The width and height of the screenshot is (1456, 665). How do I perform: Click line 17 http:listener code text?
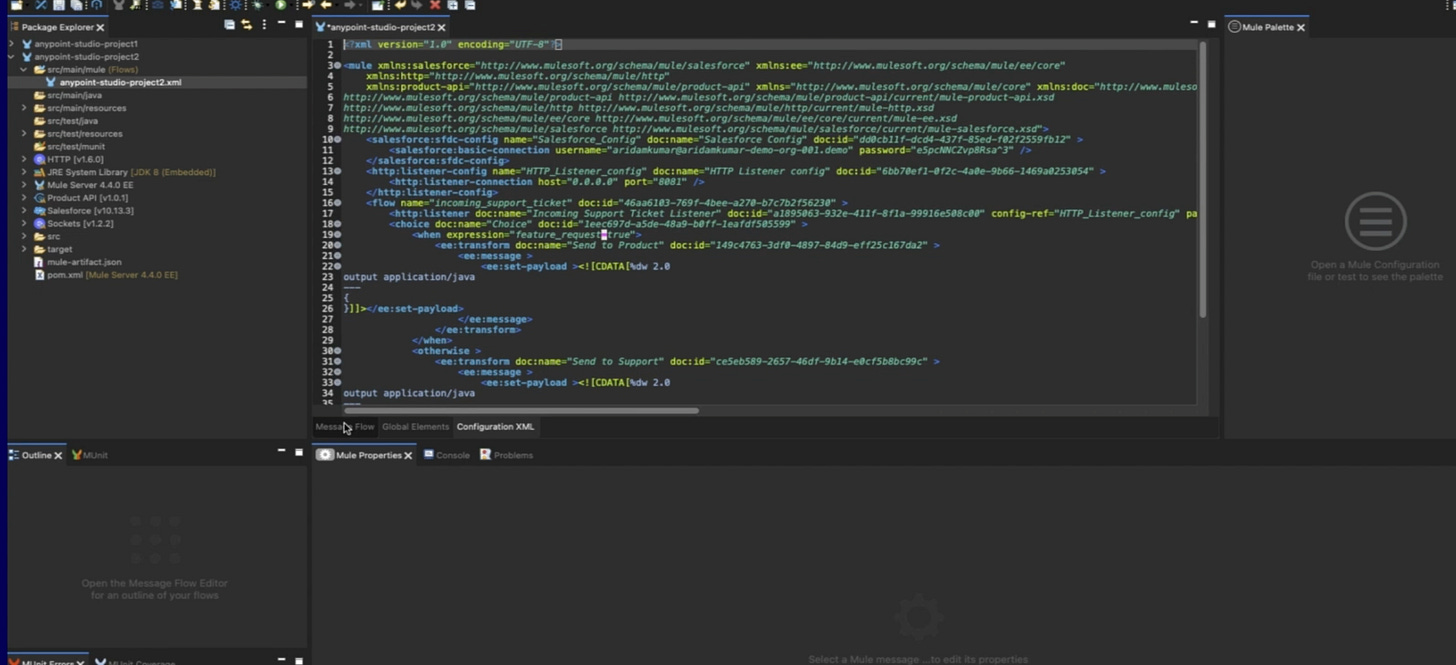click(794, 214)
